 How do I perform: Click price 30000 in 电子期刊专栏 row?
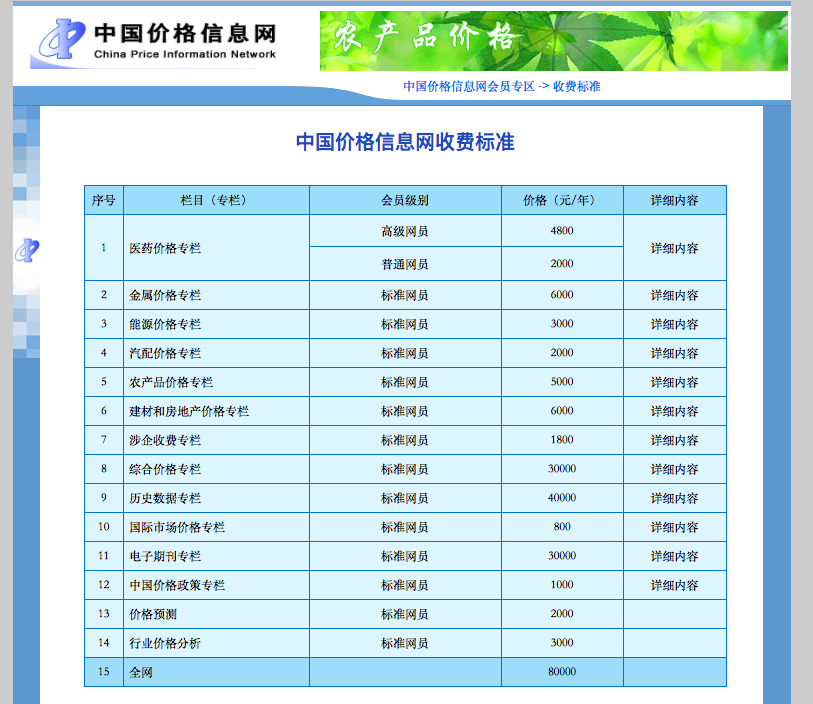pyautogui.click(x=562, y=557)
